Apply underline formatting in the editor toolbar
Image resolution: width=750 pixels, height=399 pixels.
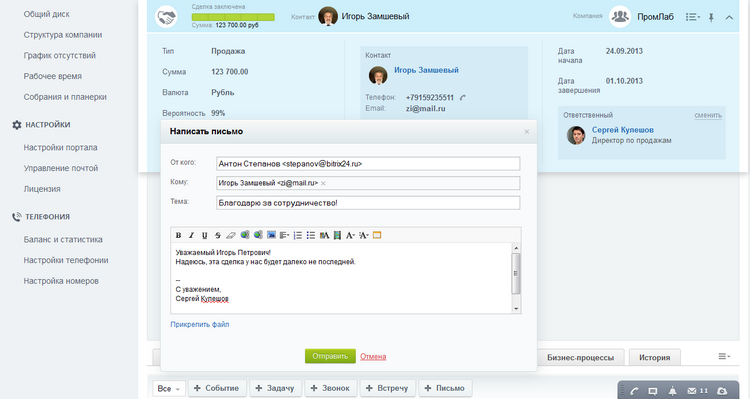205,235
